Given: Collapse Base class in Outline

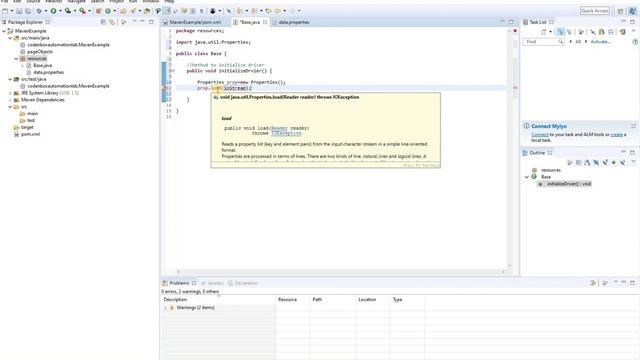Looking at the screenshot, I should 527,177.
